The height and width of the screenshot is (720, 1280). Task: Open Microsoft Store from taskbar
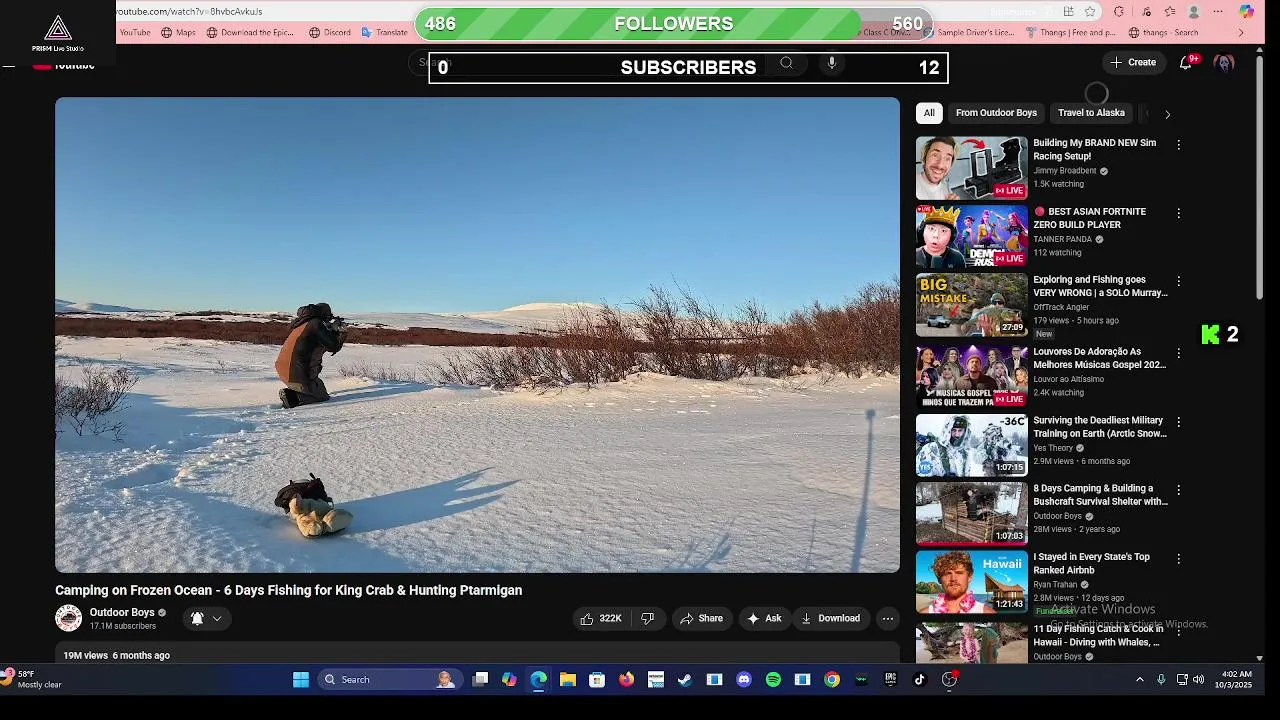597,680
